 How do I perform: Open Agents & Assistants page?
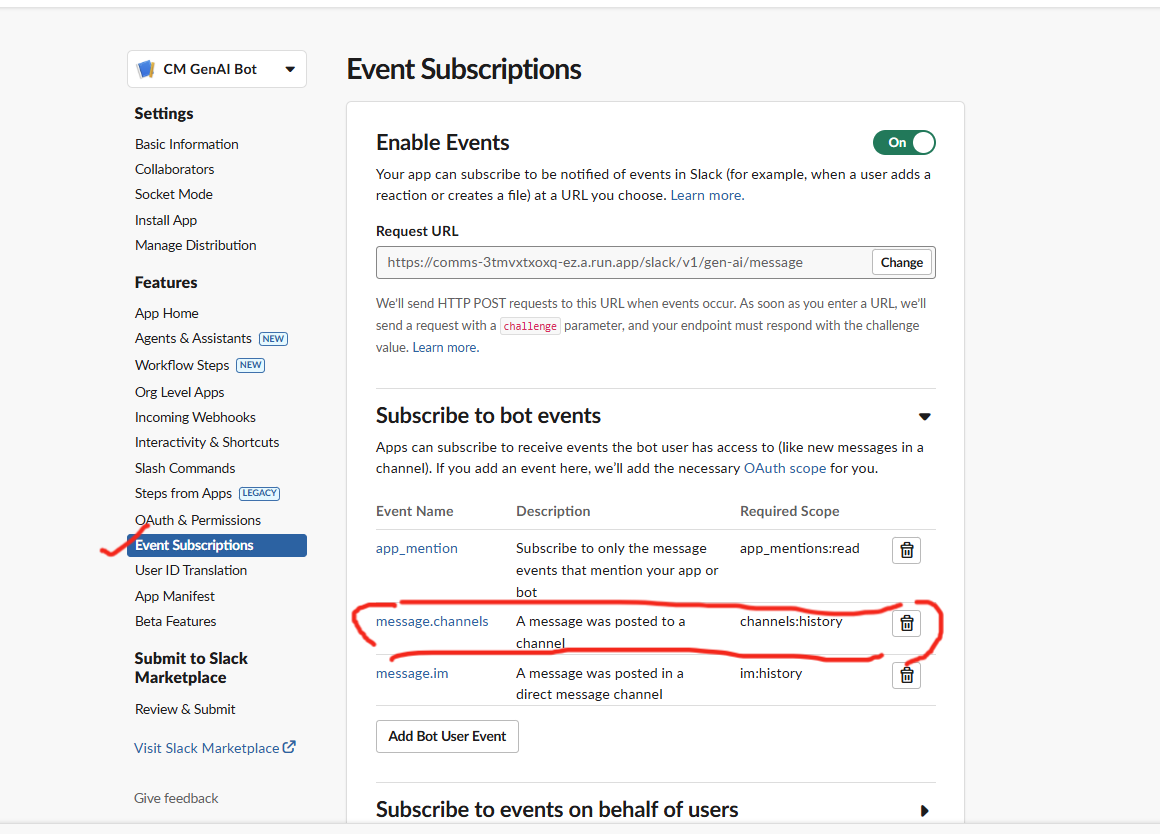pyautogui.click(x=193, y=339)
